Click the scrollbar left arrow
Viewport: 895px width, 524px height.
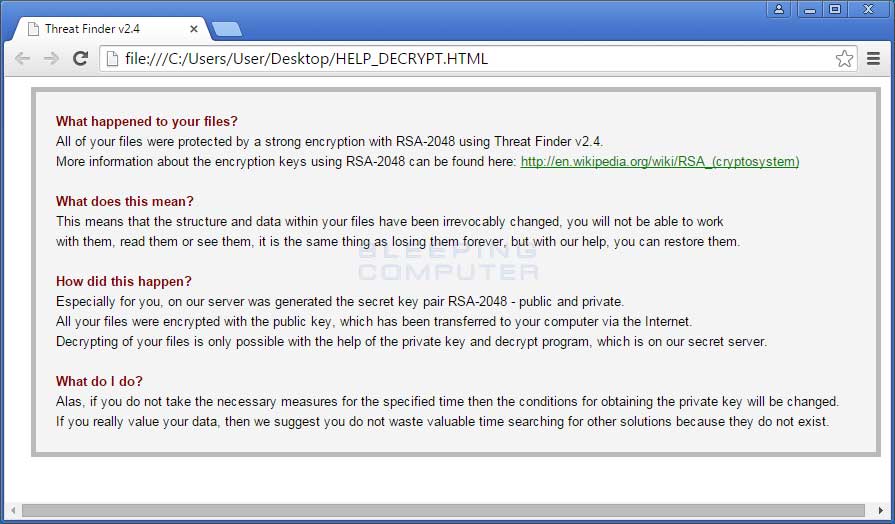[x=13, y=510]
